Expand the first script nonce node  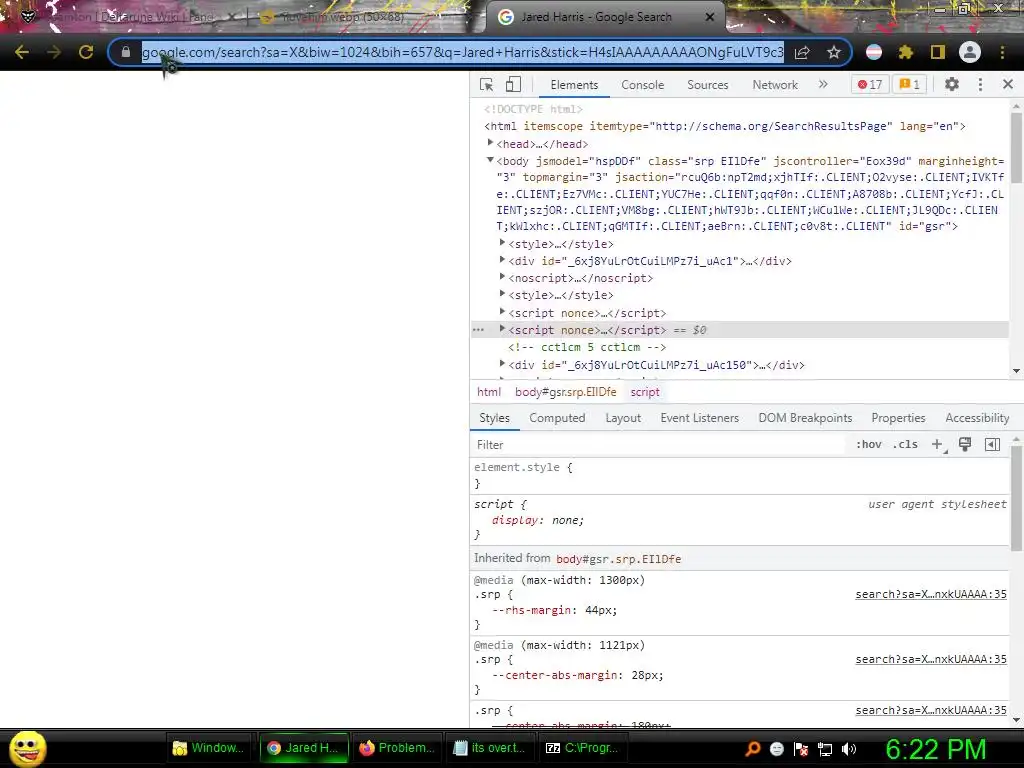tap(502, 312)
